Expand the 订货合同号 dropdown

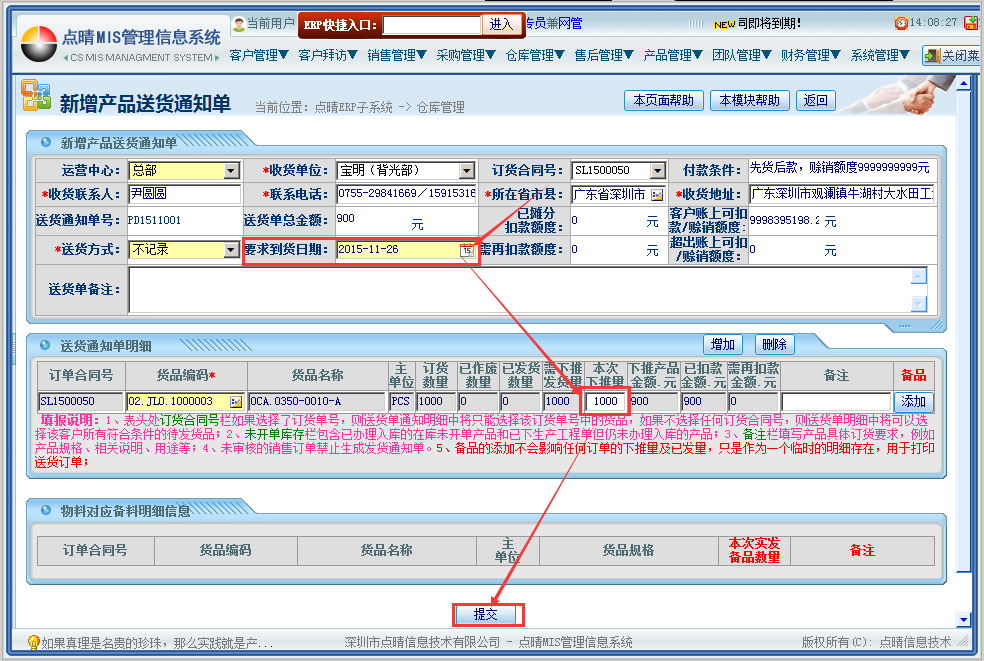click(657, 171)
